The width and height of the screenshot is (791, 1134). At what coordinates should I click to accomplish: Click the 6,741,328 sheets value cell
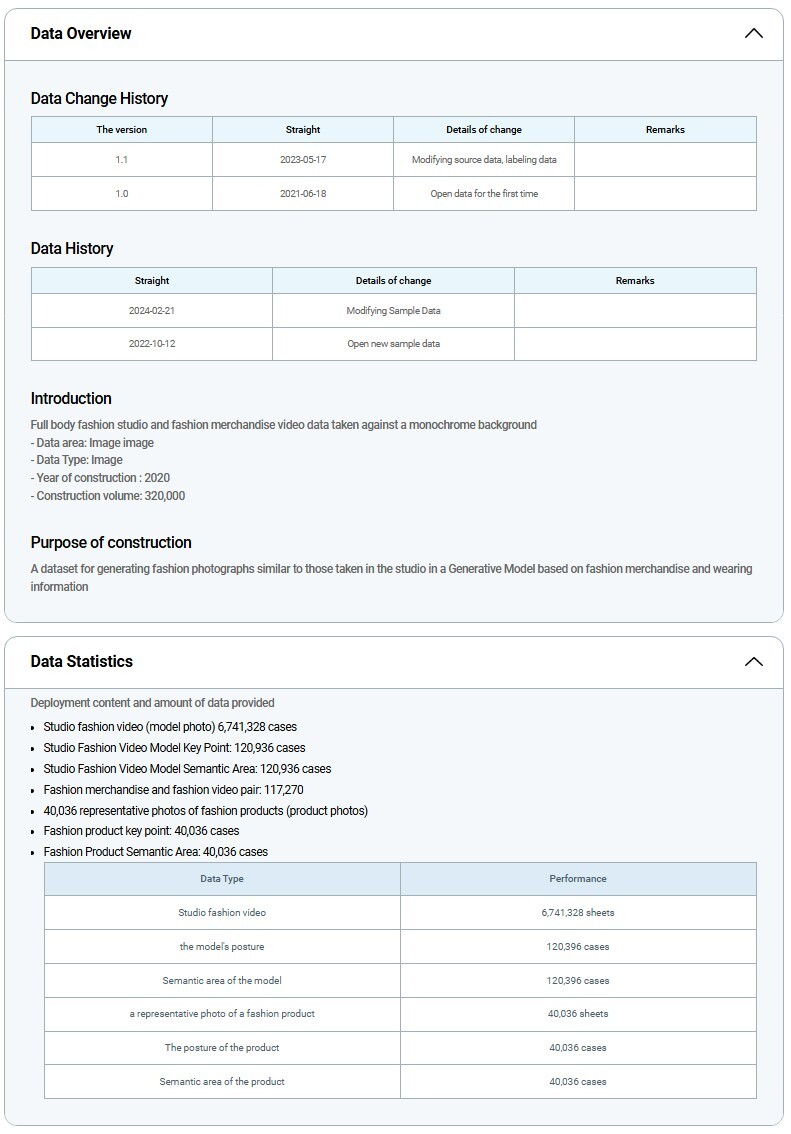578,912
